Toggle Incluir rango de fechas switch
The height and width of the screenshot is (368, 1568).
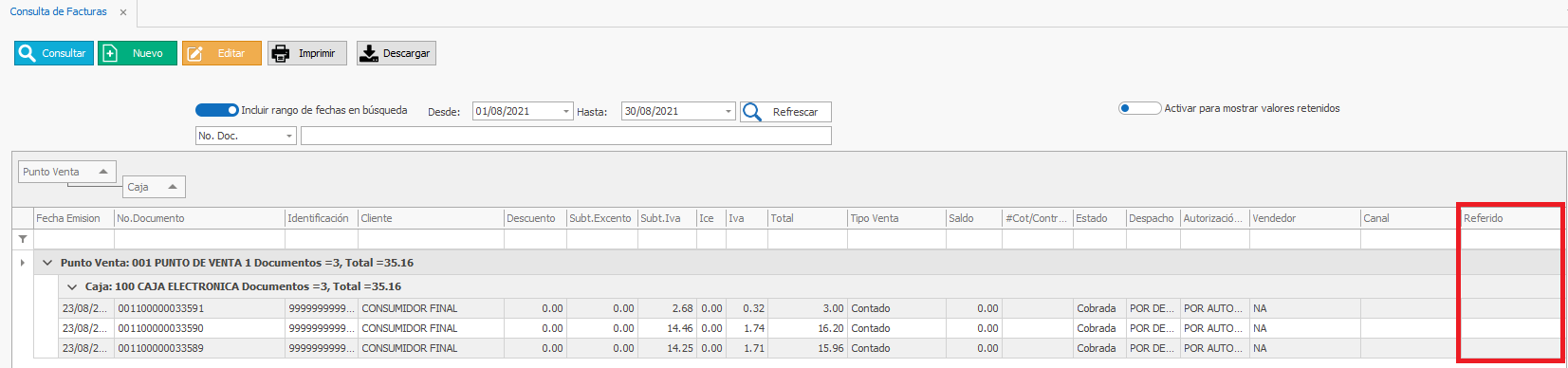click(217, 110)
